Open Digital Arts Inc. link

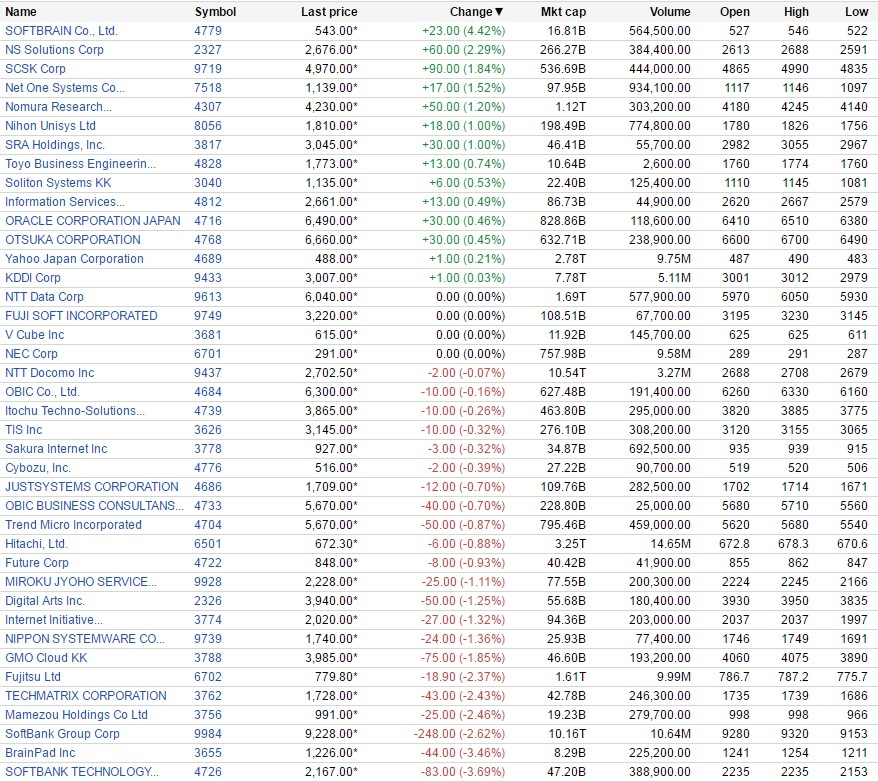[45, 602]
